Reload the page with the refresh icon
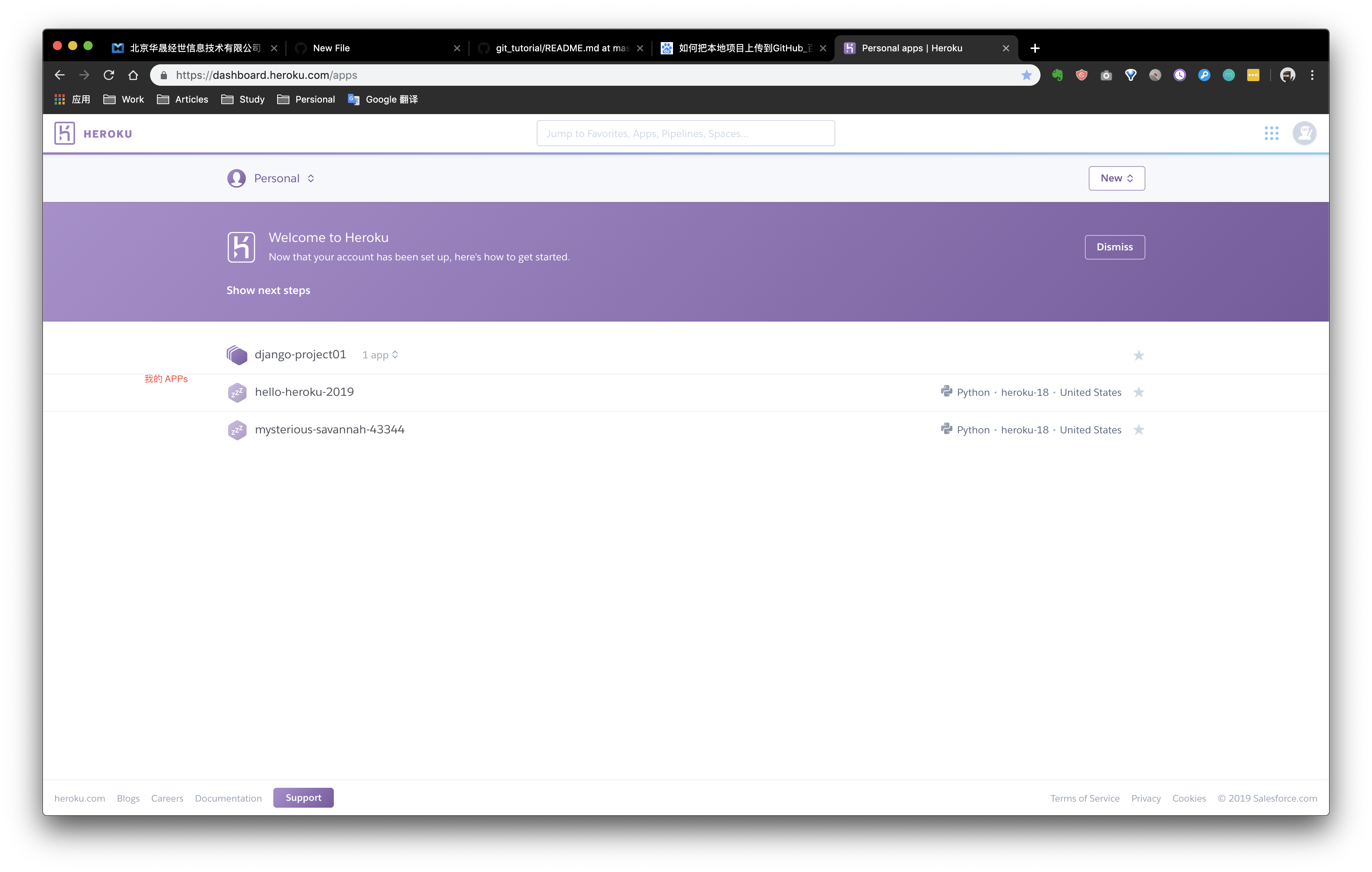This screenshot has width=1372, height=872. pyautogui.click(x=109, y=75)
